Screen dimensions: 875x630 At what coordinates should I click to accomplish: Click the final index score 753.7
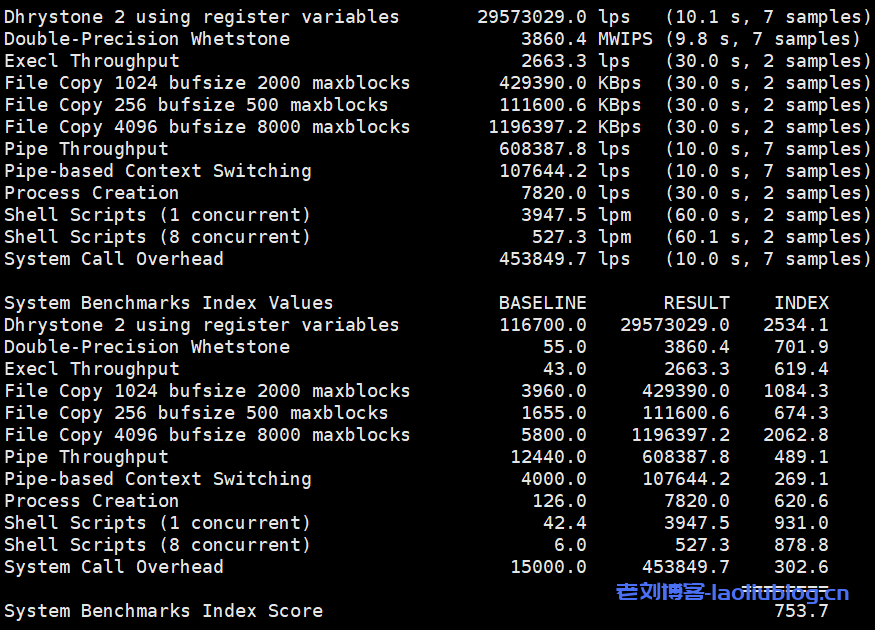(x=801, y=611)
